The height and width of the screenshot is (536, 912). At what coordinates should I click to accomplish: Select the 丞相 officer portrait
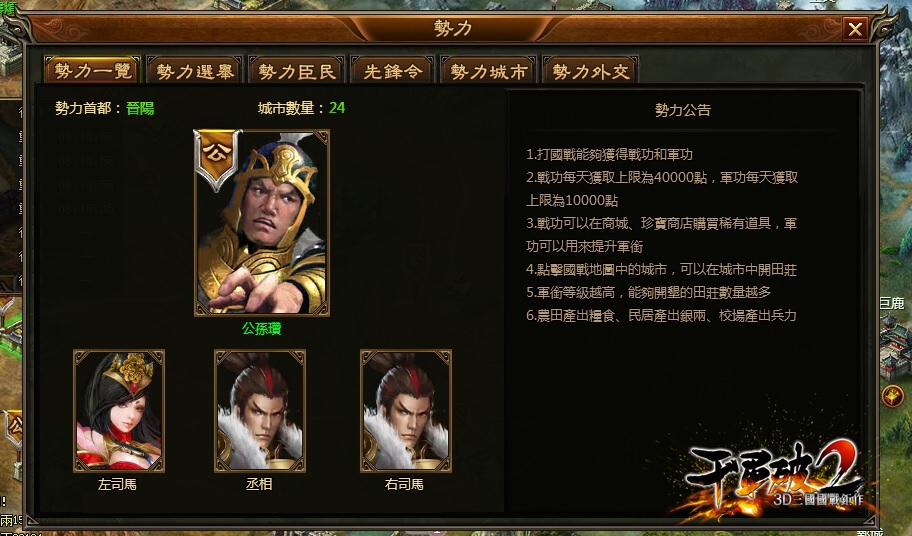point(260,410)
